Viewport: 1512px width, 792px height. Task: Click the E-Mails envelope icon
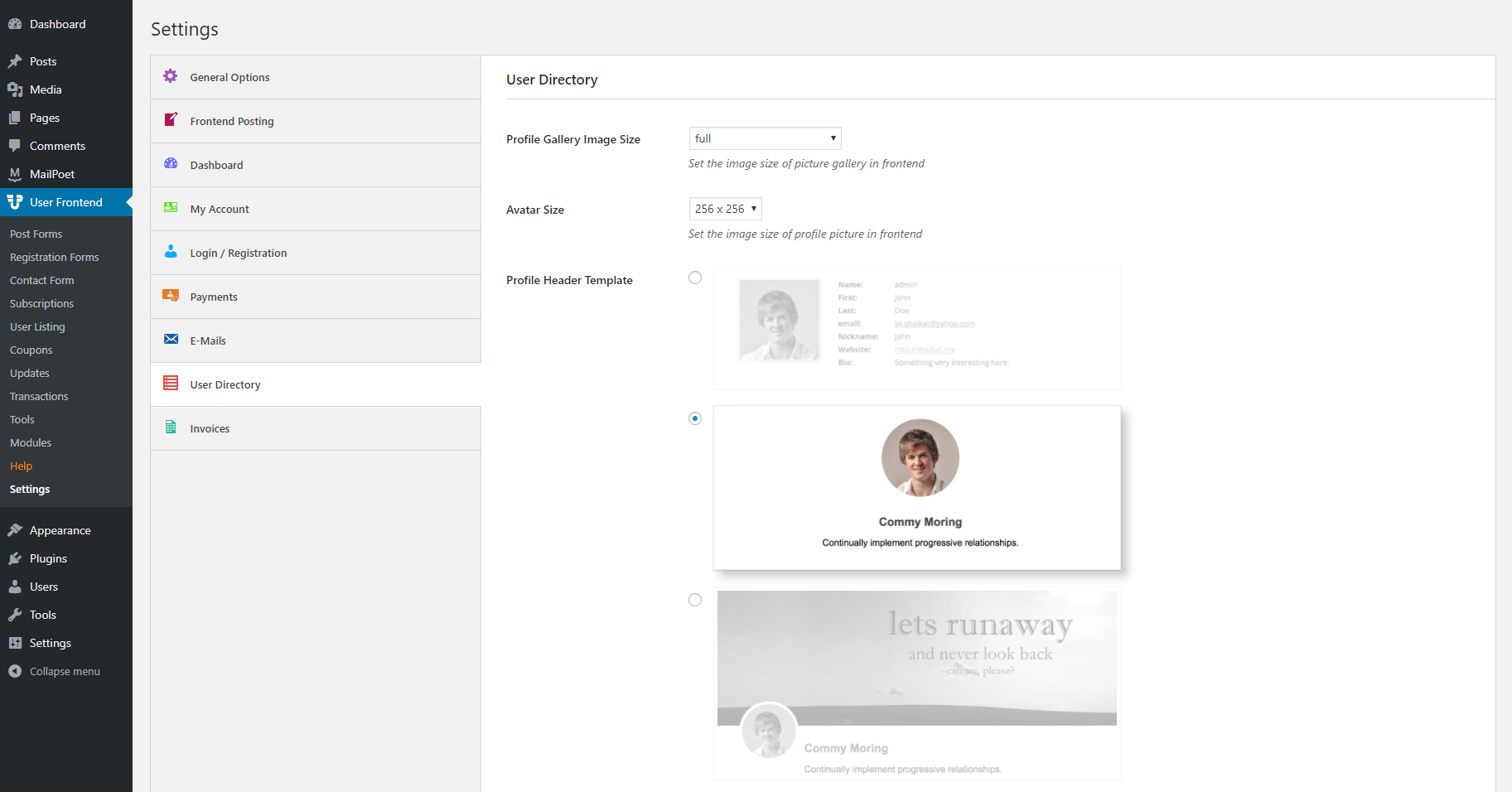click(x=171, y=340)
